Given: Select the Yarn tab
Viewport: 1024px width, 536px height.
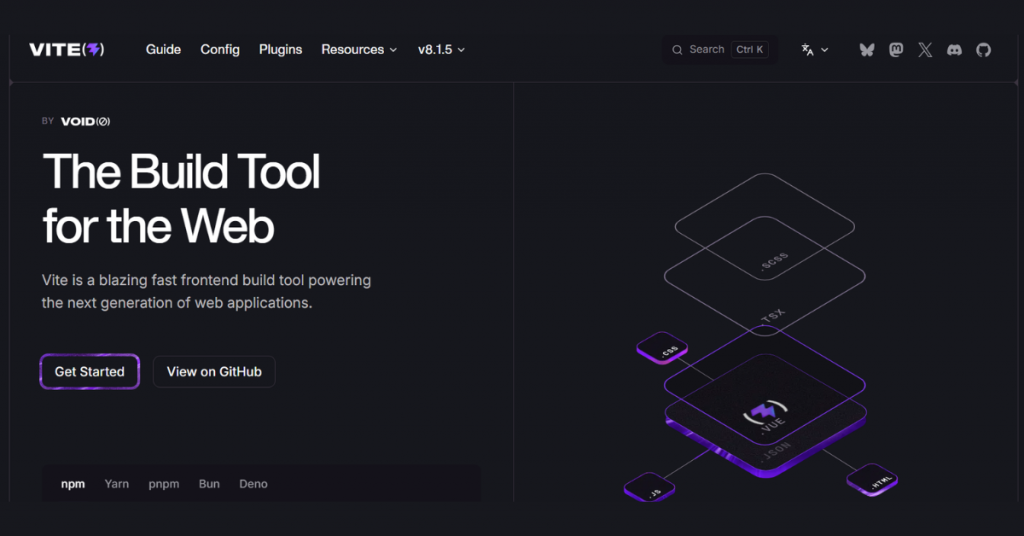Looking at the screenshot, I should click(117, 484).
